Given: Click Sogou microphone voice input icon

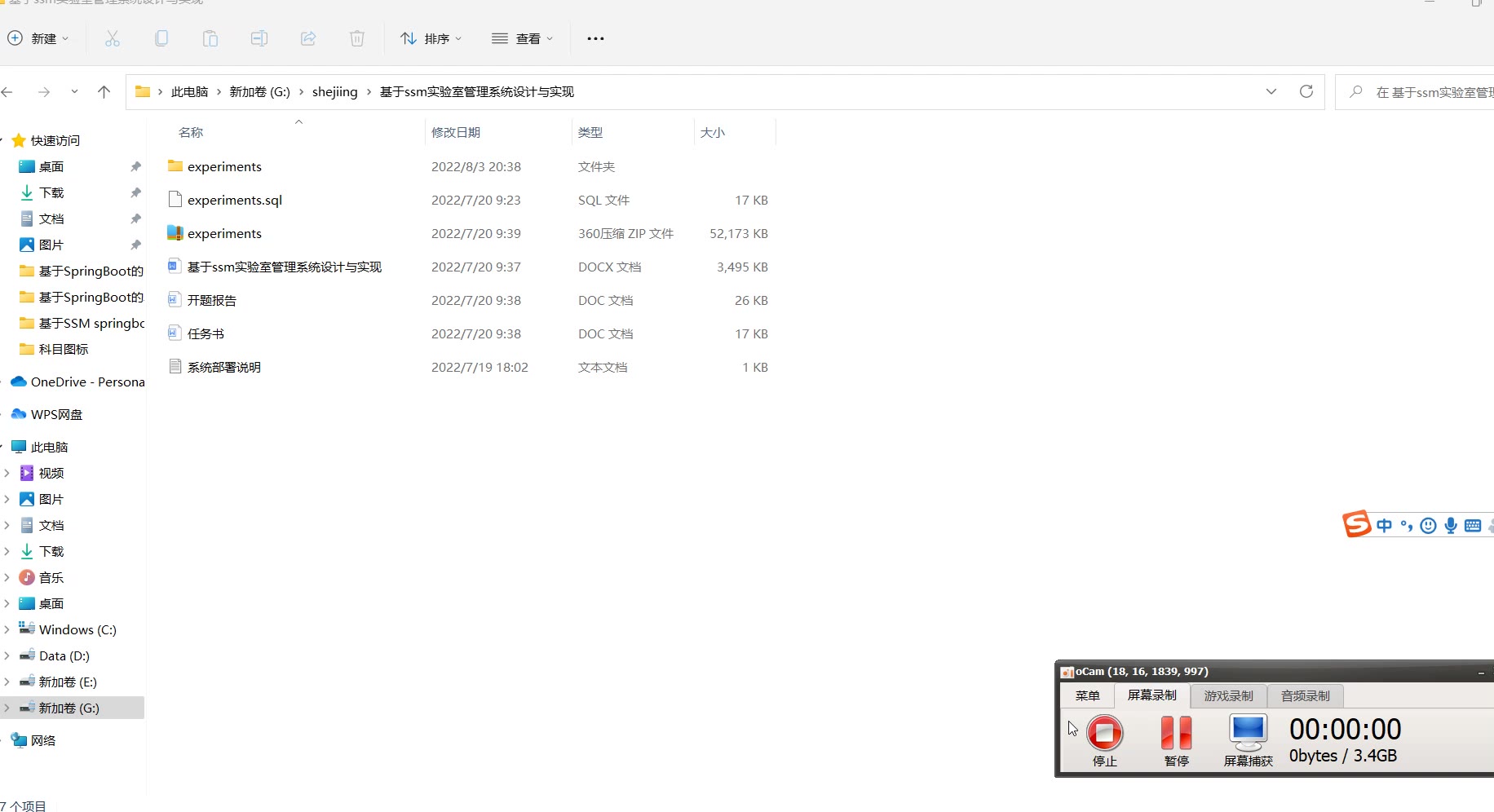Looking at the screenshot, I should click(1451, 526).
